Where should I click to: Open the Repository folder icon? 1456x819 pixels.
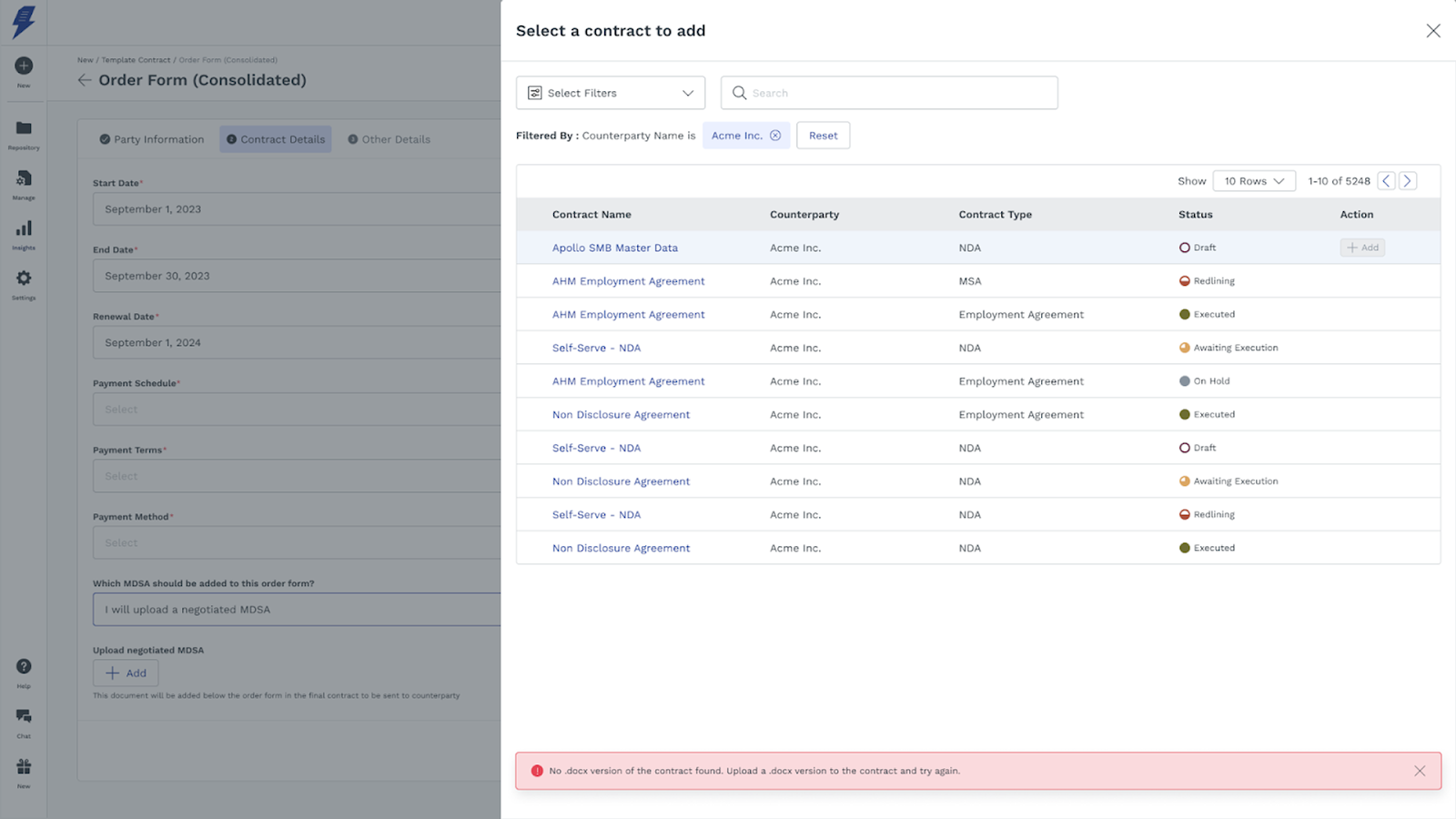click(x=24, y=128)
